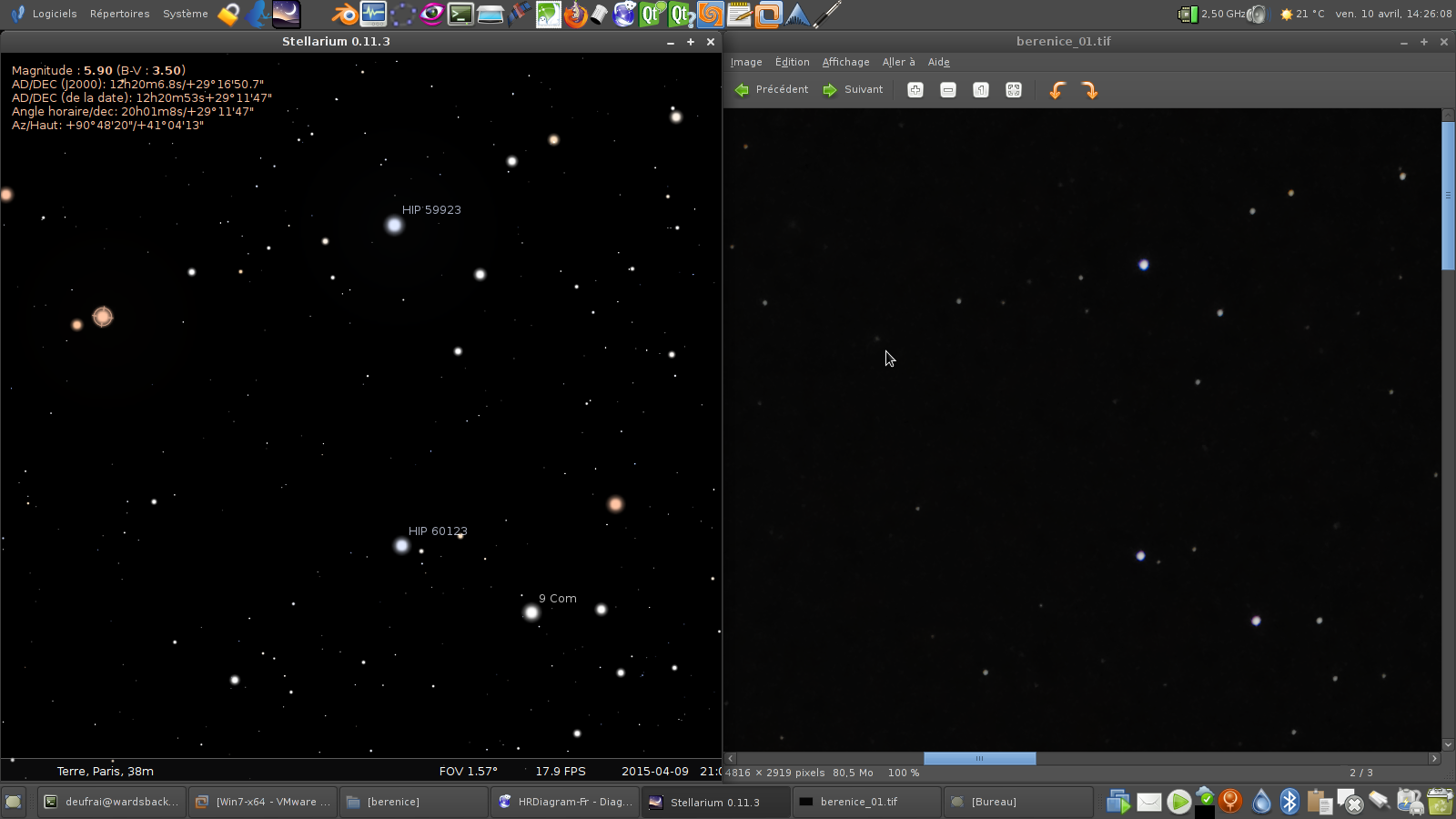
Task: Open the Aide menu
Action: [939, 62]
